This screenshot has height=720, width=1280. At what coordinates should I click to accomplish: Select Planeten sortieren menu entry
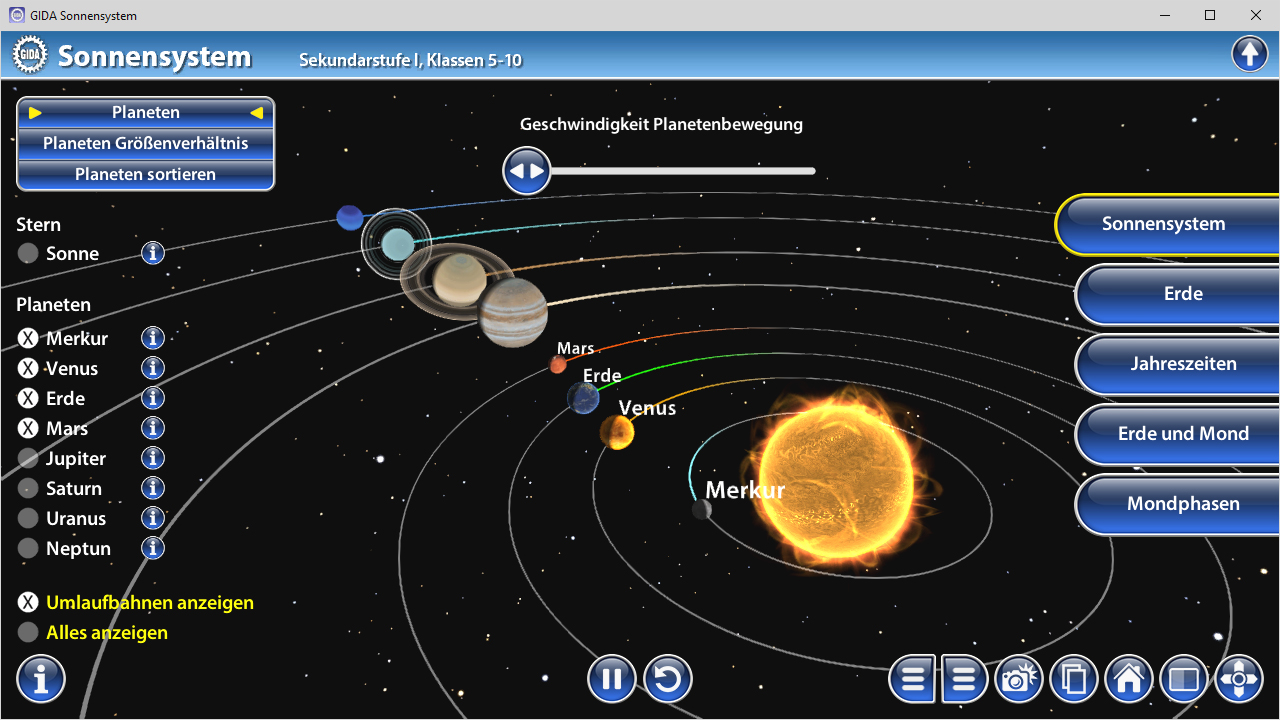coord(145,174)
